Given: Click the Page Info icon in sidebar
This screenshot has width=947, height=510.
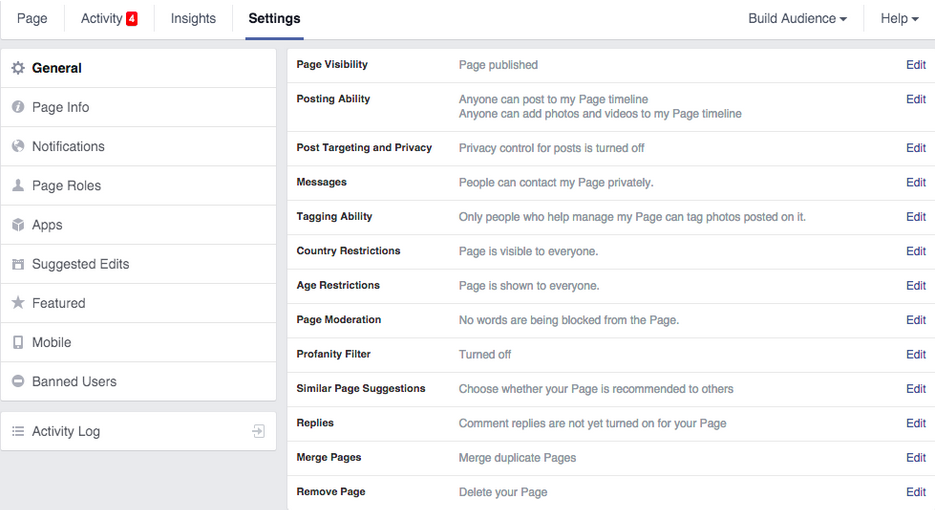Looking at the screenshot, I should tap(18, 107).
